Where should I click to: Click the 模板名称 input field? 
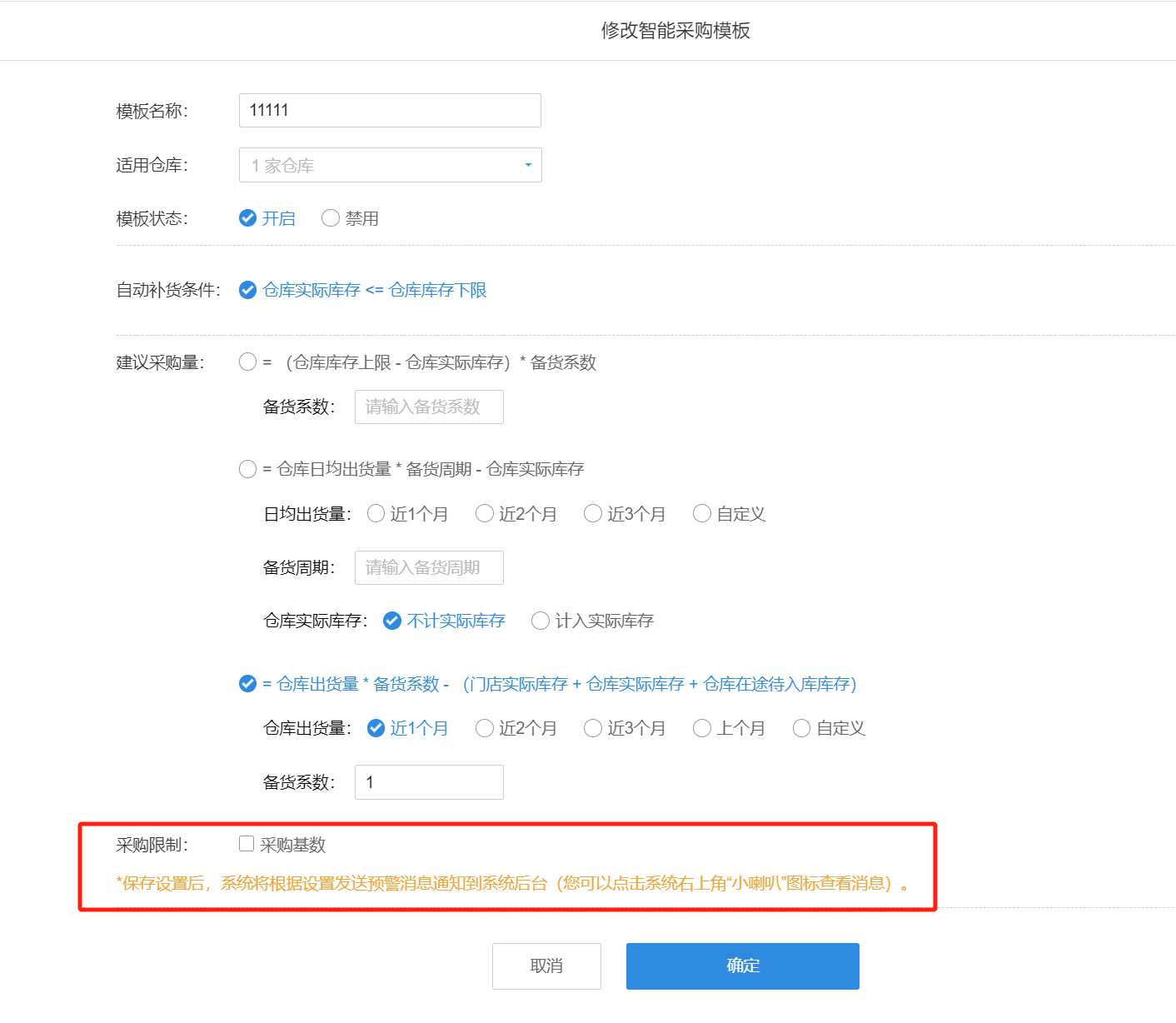point(390,110)
